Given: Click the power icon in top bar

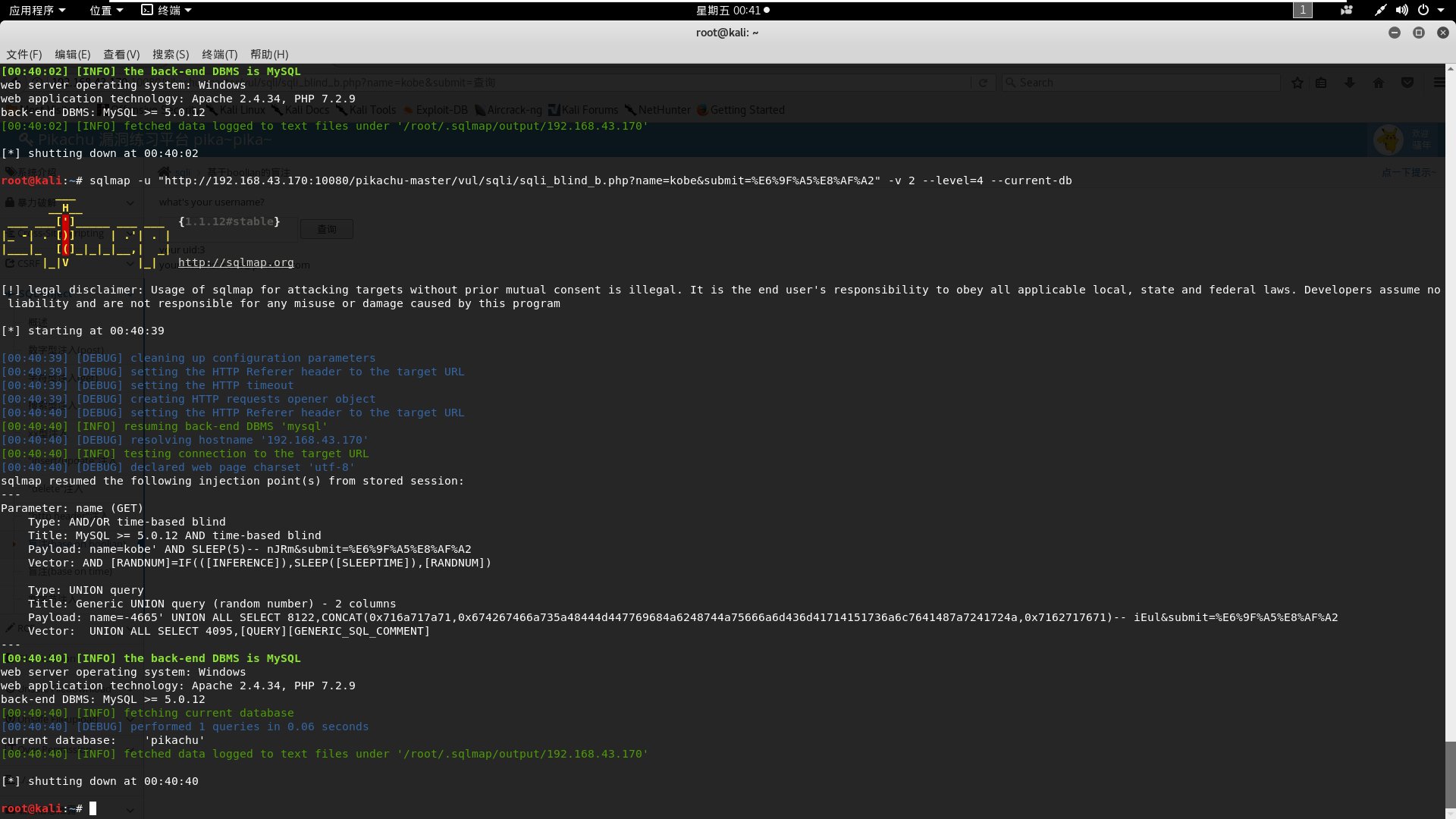Looking at the screenshot, I should pos(1423,10).
